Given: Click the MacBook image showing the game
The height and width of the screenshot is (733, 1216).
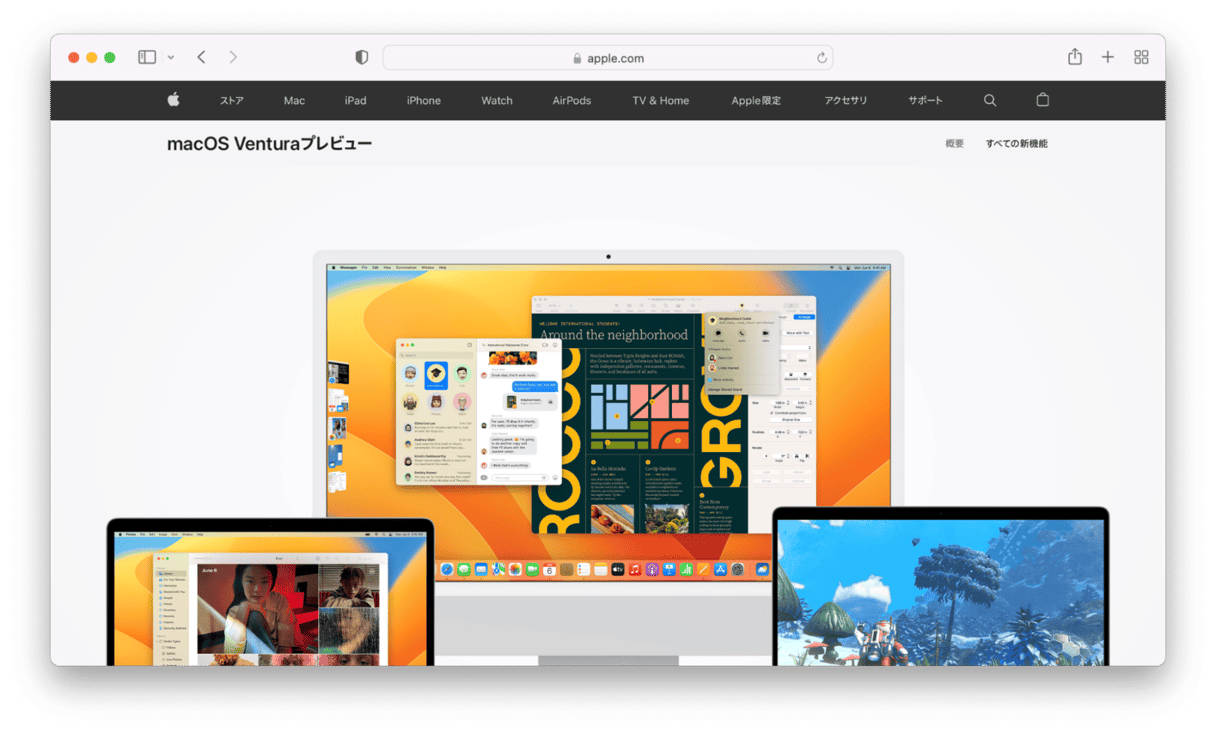Looking at the screenshot, I should [941, 586].
